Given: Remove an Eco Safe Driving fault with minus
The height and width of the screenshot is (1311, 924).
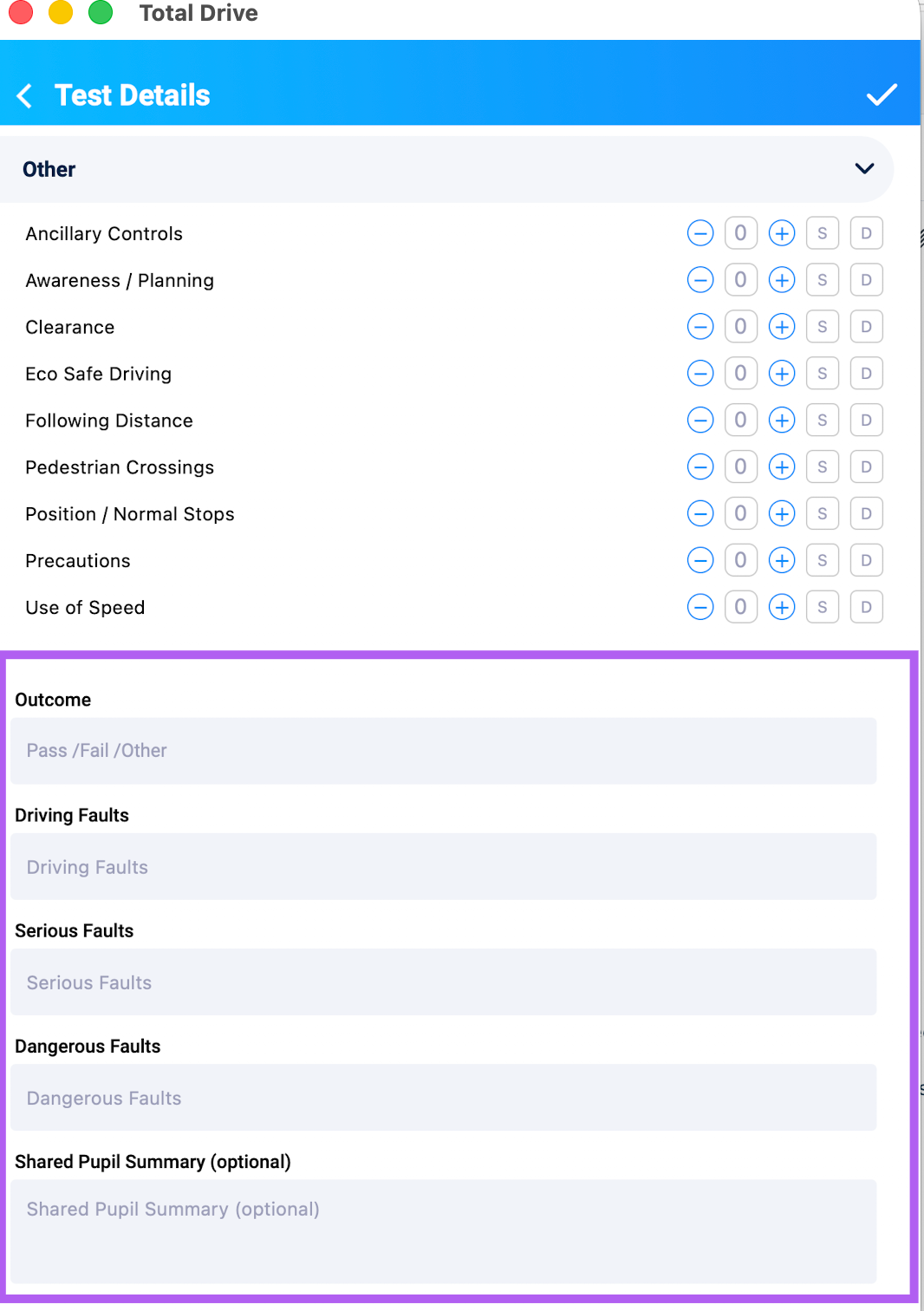Looking at the screenshot, I should tap(700, 374).
